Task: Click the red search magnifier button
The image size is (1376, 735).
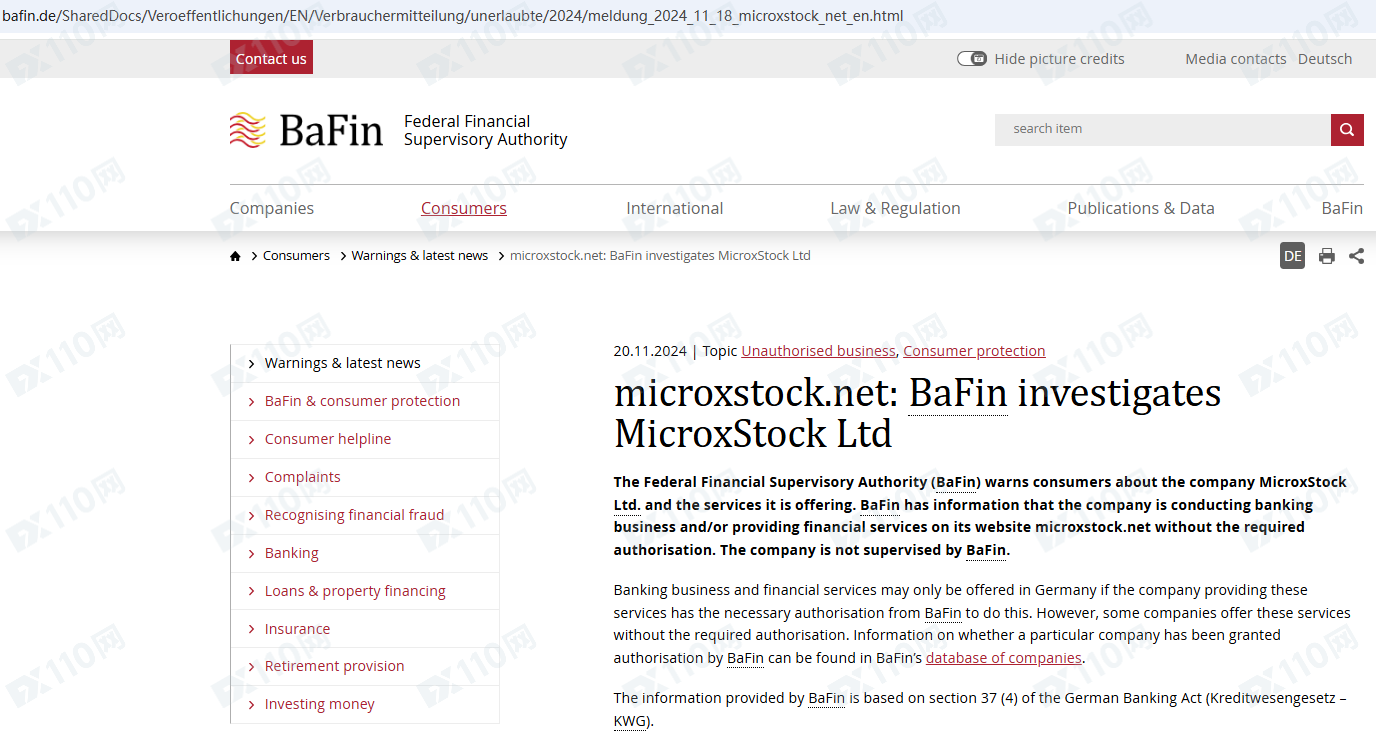Action: point(1347,129)
